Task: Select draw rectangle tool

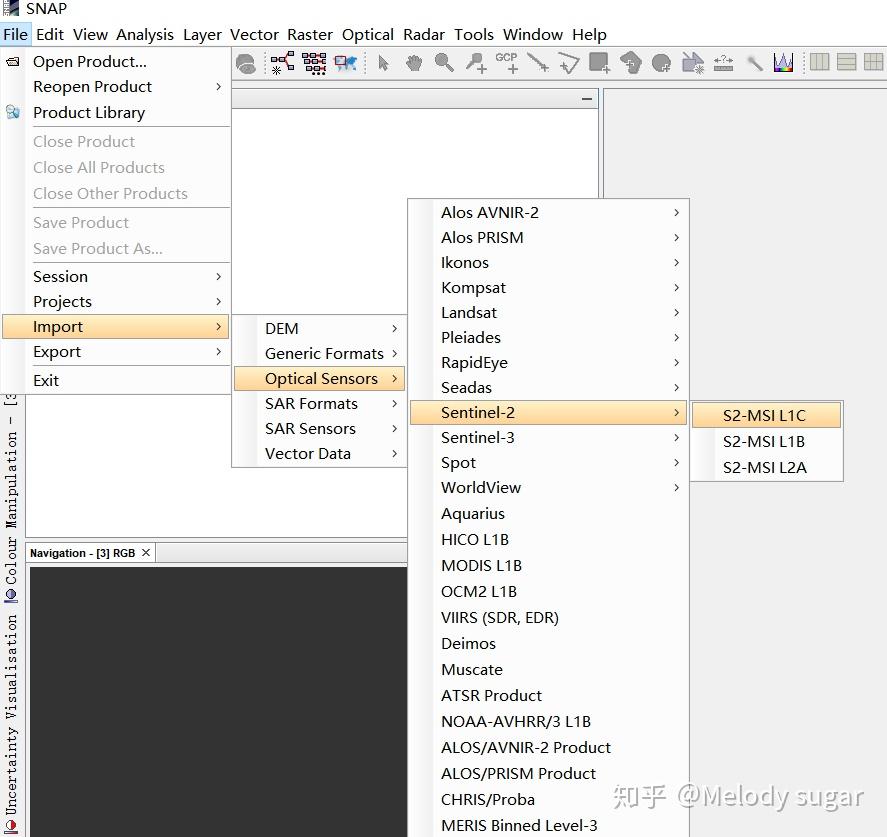Action: click(x=599, y=63)
